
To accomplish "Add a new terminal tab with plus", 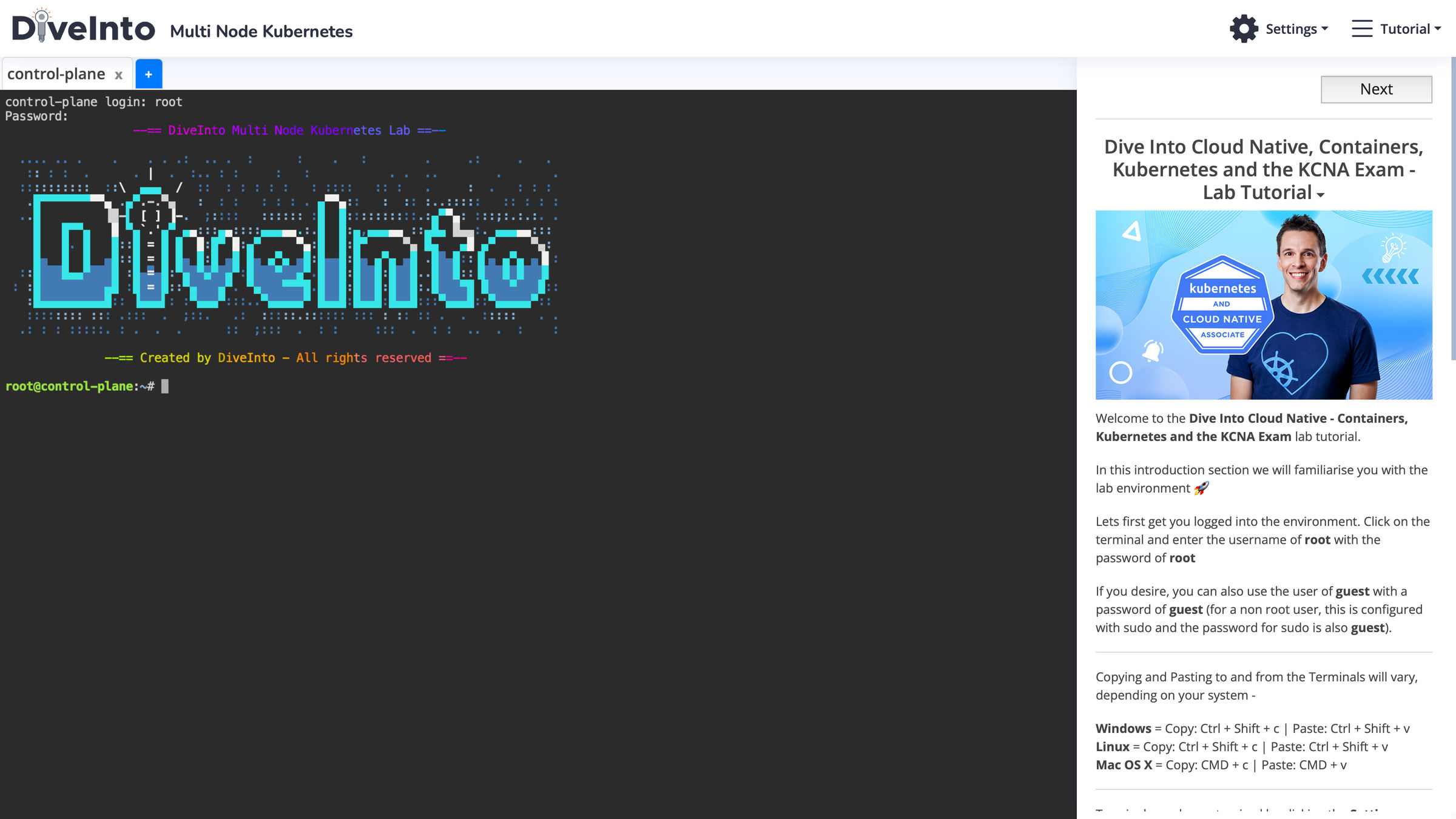I will [x=149, y=74].
